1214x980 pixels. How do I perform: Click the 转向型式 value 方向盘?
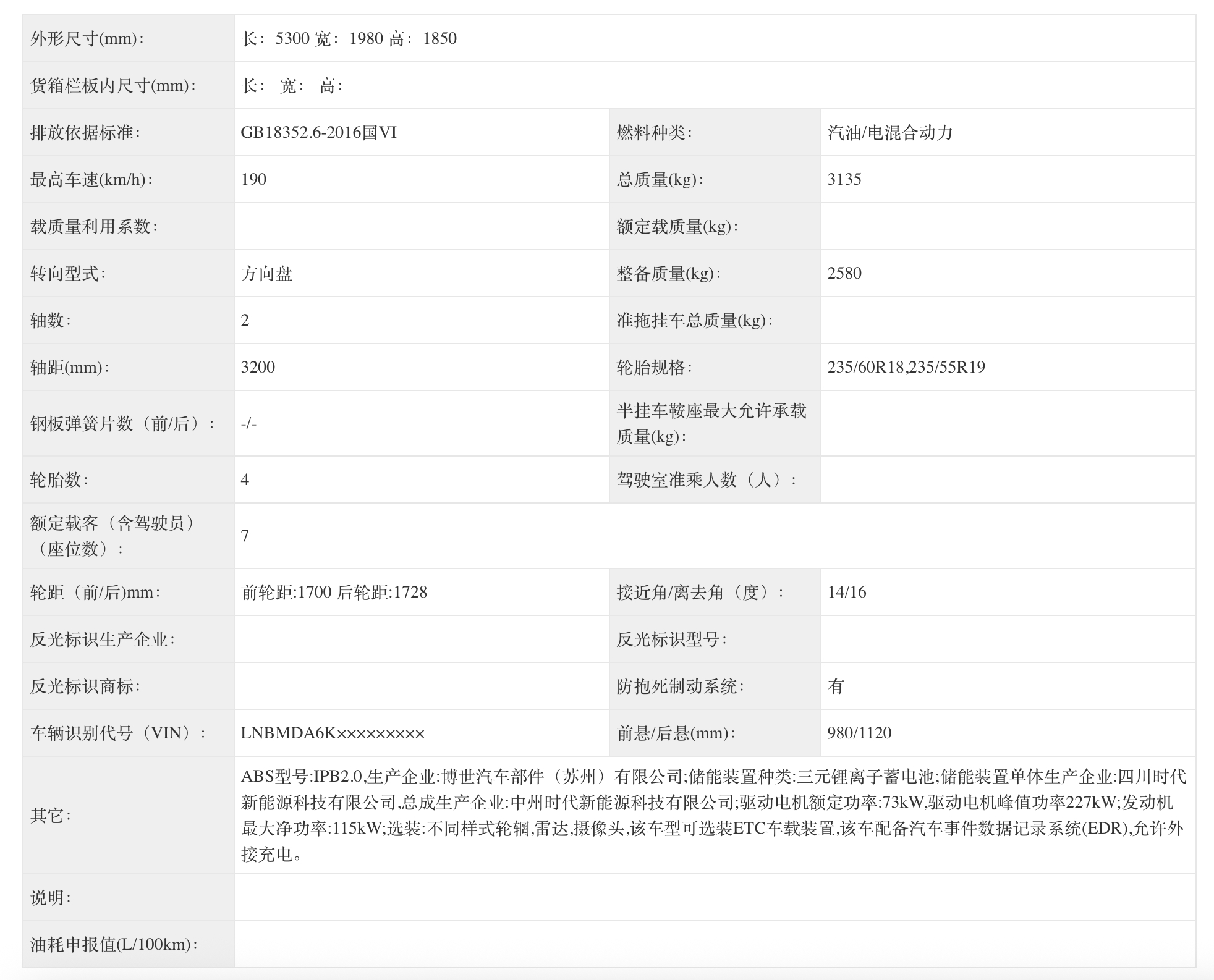pos(266,274)
